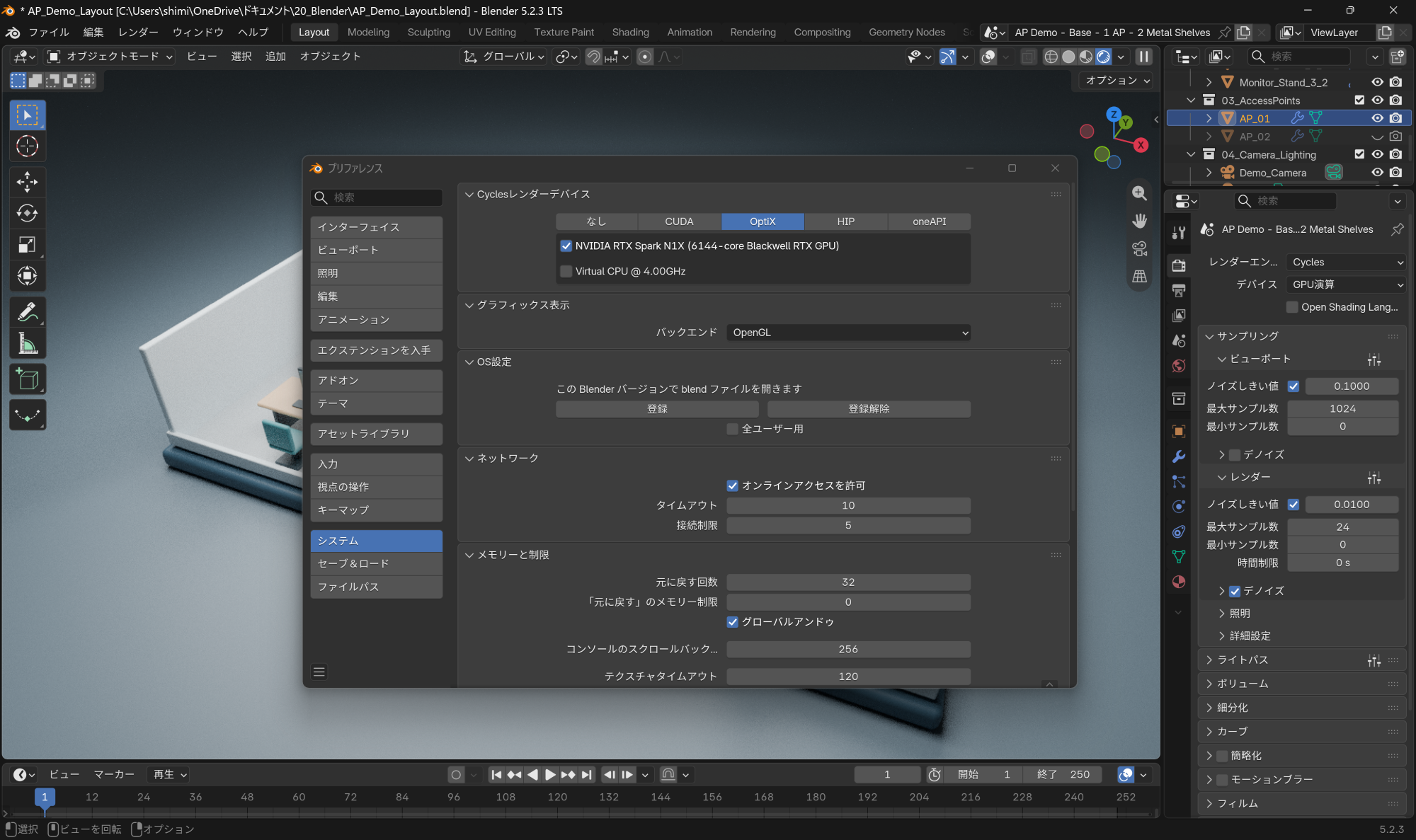Screen dimensions: 1416x840
Task: Select the Add Cube tool
Action: click(x=28, y=380)
